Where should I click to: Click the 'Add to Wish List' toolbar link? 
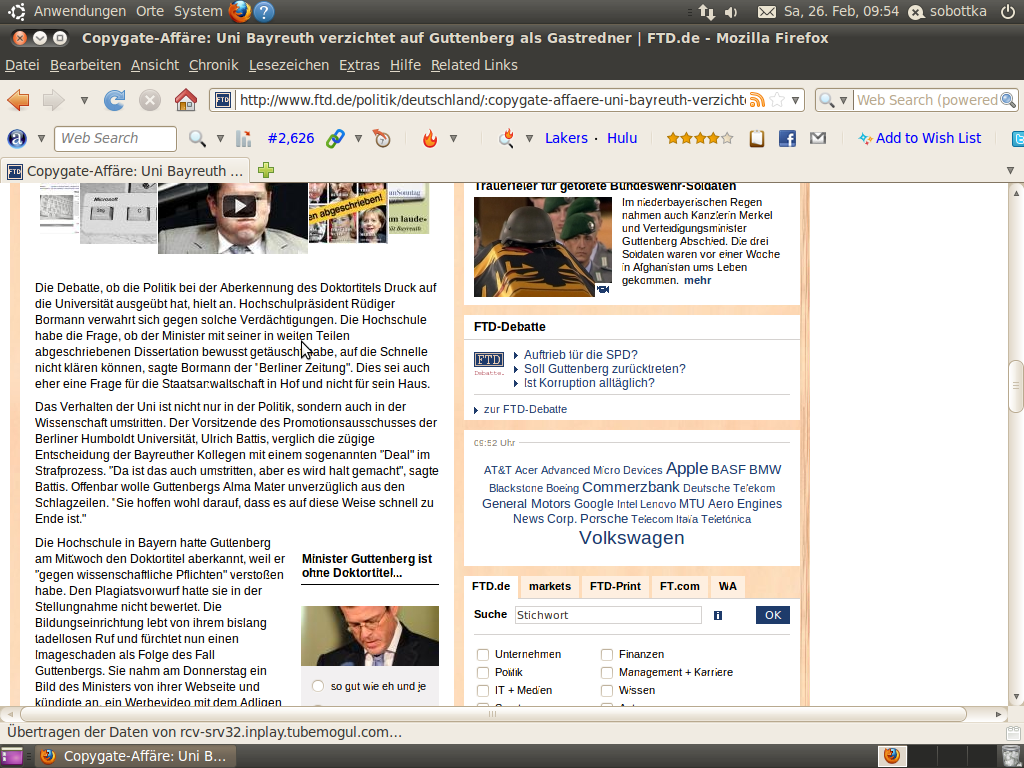tap(928, 138)
